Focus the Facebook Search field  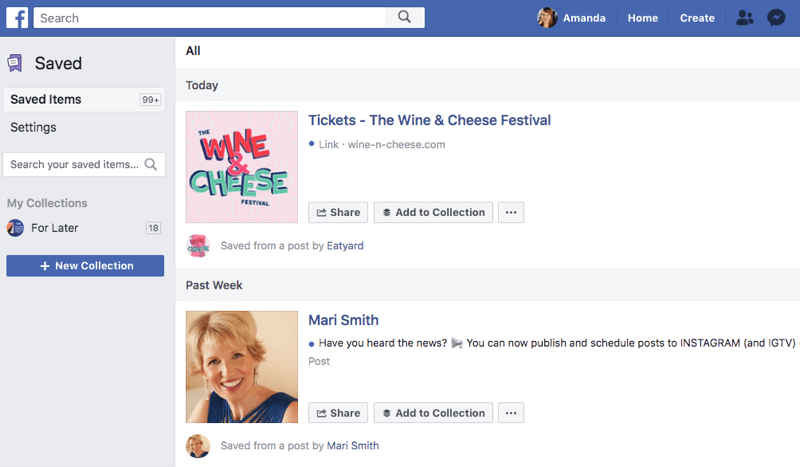(209, 18)
